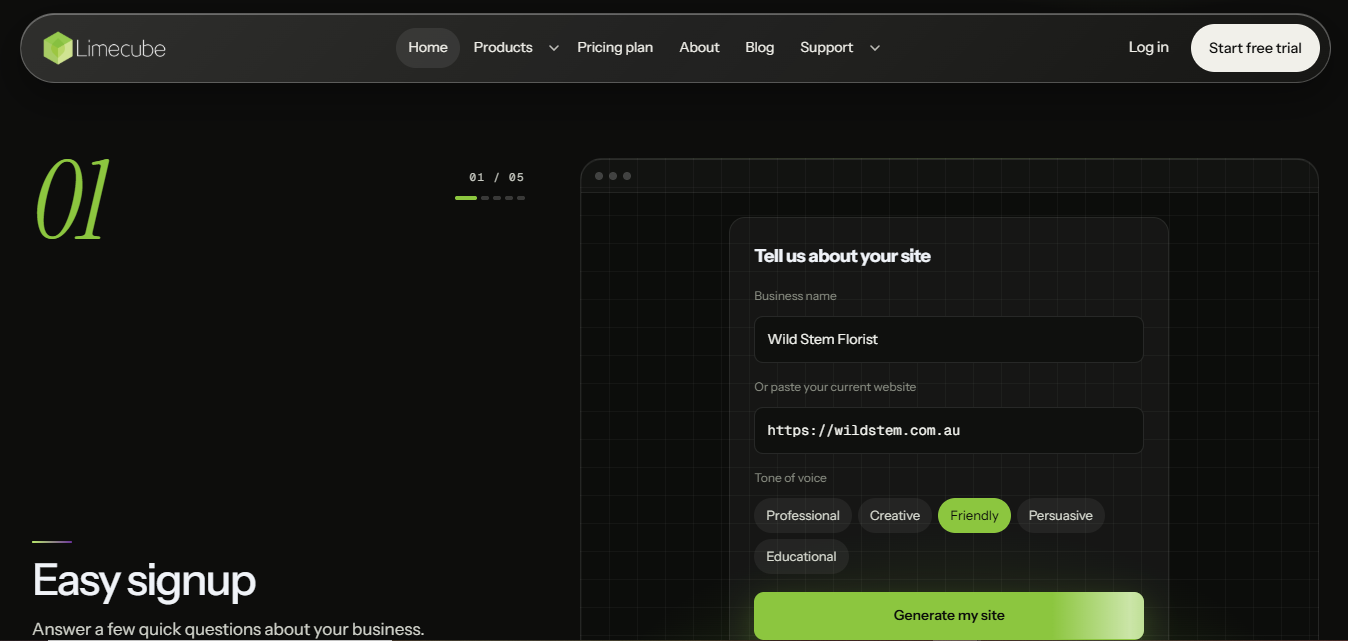Click the large green "01" number
Viewport: 1348px width, 641px height.
click(x=72, y=202)
